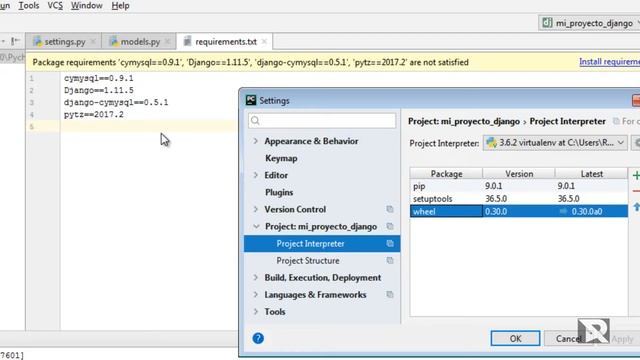640x360 pixels.
Task: Click the blue upgrade package arrow icon
Action: [x=636, y=208]
